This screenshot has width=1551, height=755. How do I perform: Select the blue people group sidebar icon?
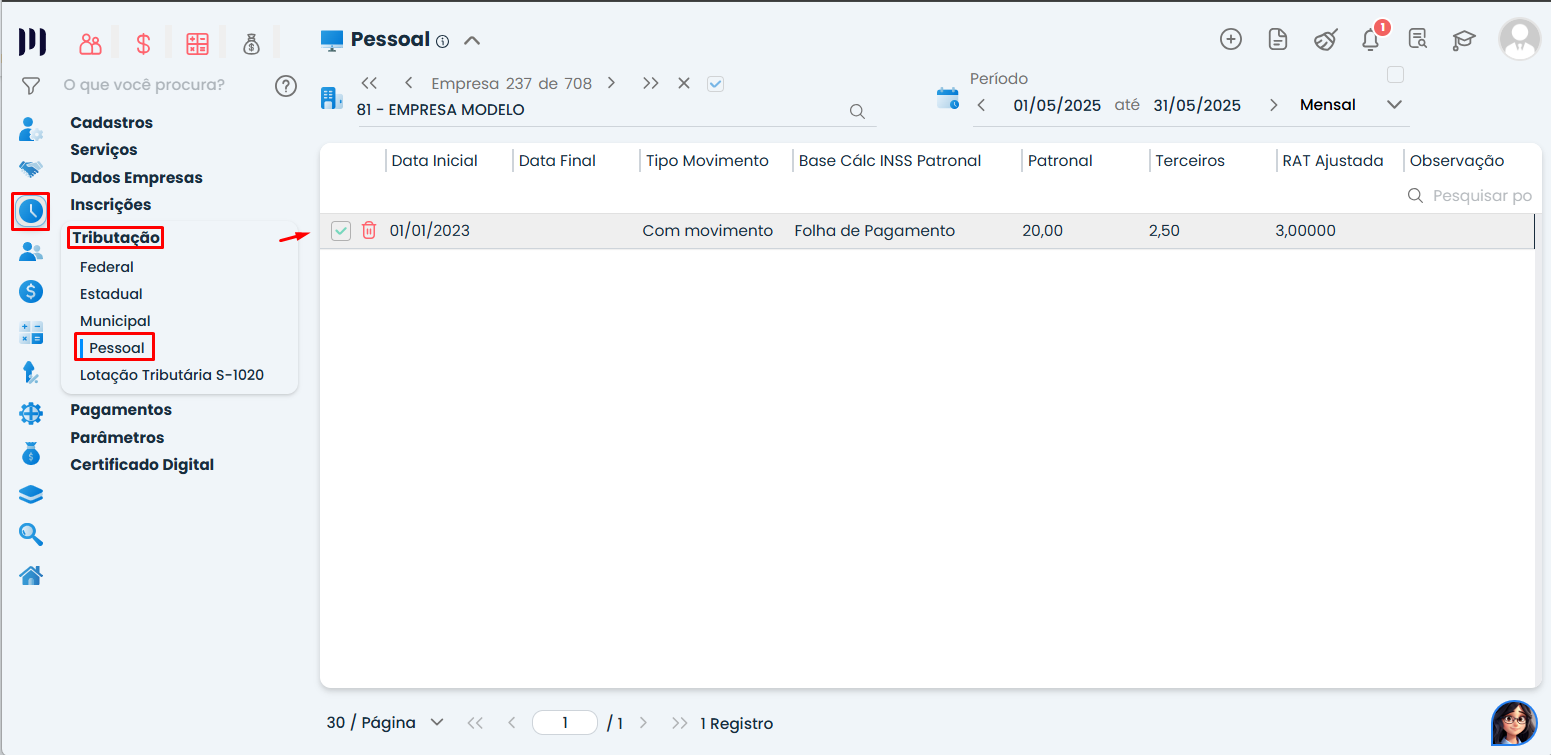point(31,252)
